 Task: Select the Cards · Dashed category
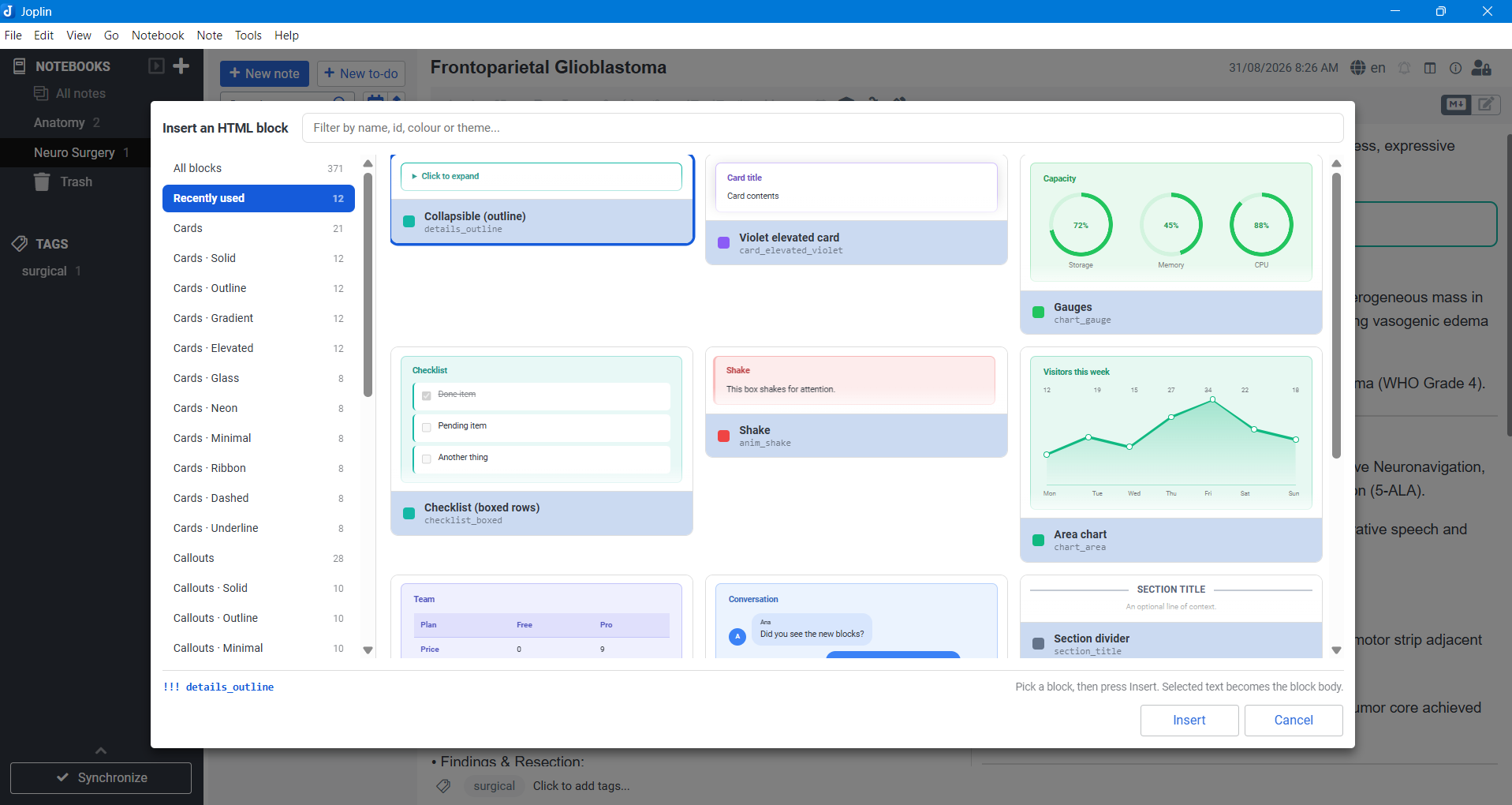[259, 498]
